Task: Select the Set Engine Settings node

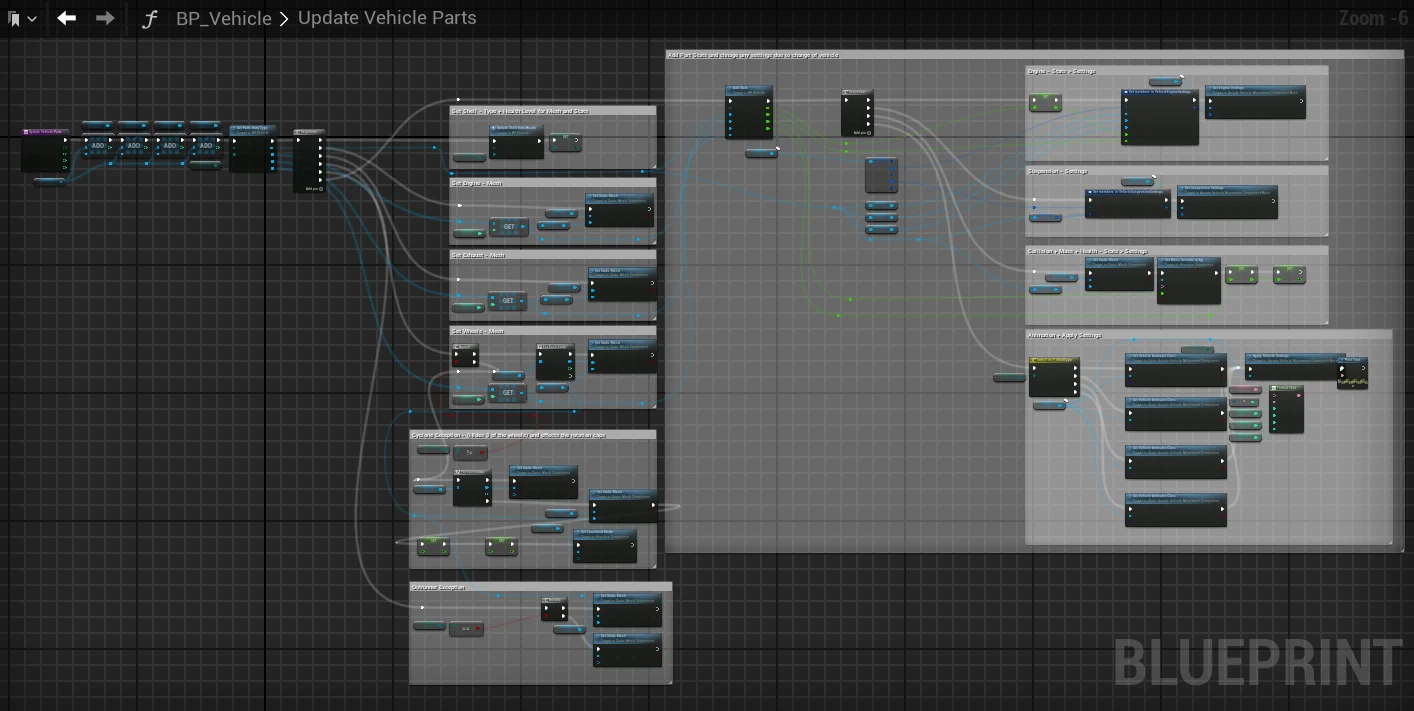Action: click(x=1255, y=102)
